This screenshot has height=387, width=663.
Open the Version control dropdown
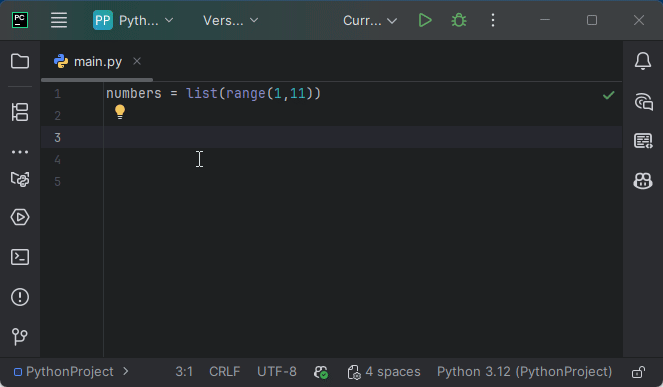[x=230, y=20]
